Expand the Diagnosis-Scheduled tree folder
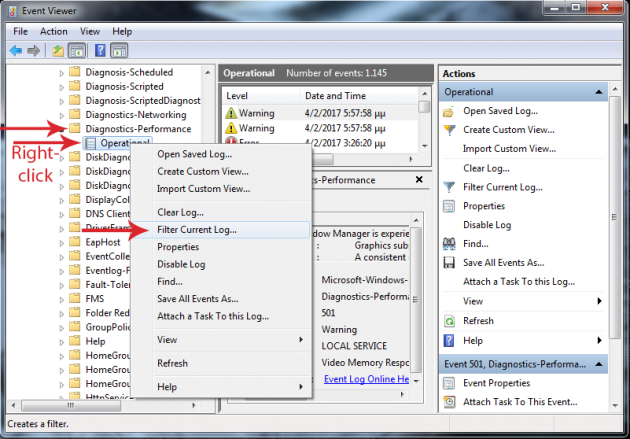 (x=61, y=73)
